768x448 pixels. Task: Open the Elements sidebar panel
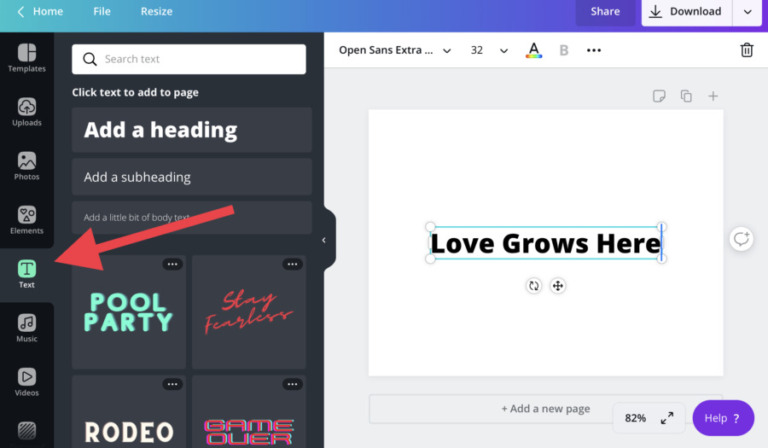pos(27,220)
